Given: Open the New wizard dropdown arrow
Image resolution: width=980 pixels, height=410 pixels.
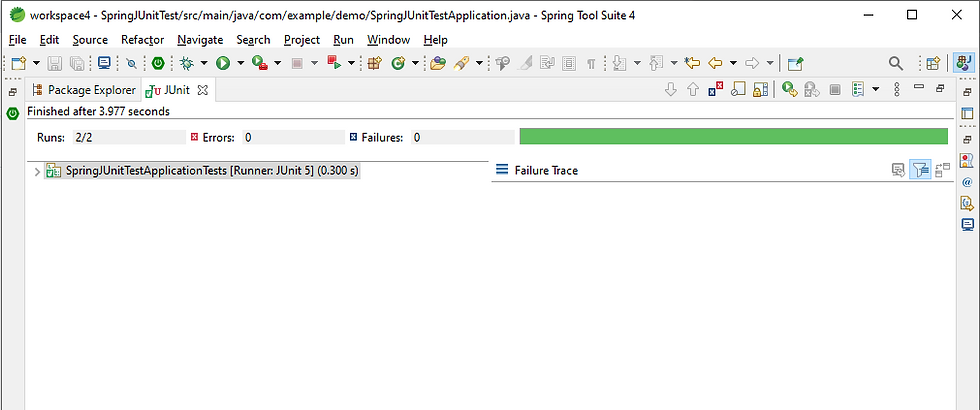Looking at the screenshot, I should [36, 63].
